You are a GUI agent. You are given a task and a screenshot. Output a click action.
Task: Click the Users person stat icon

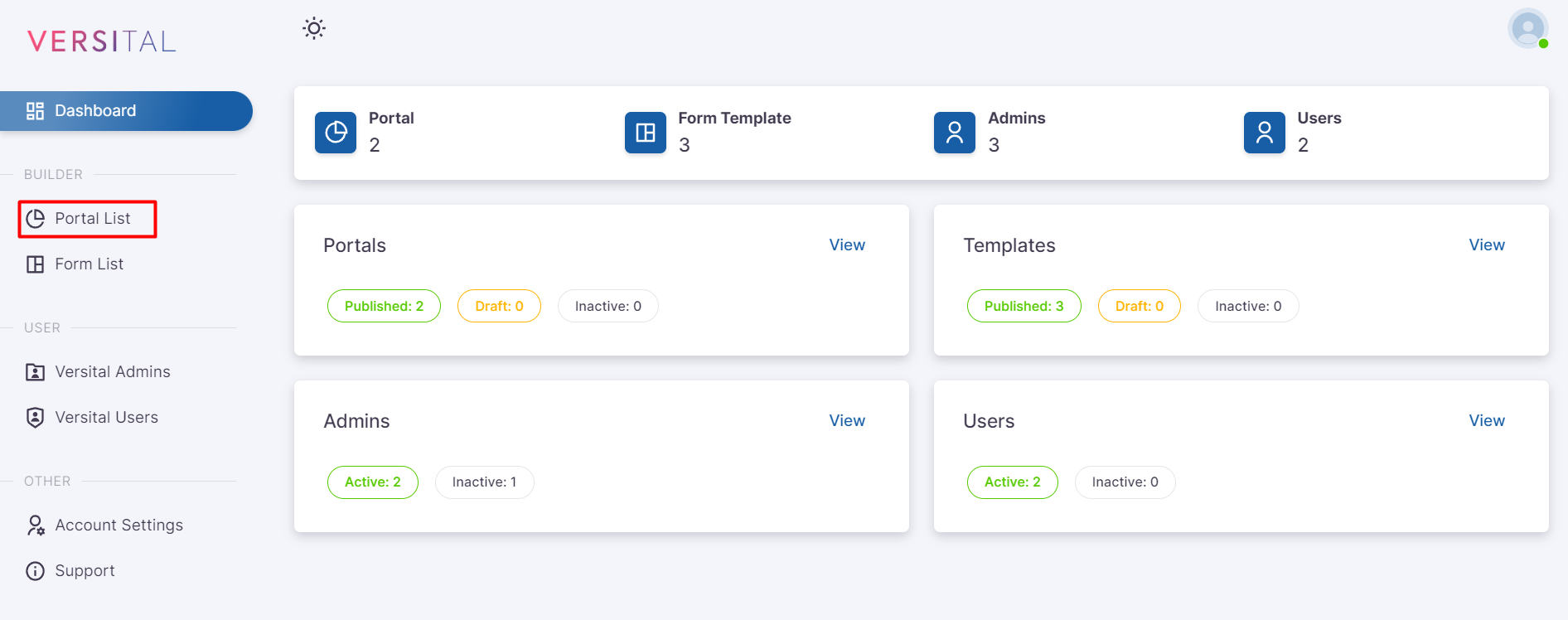pos(1264,133)
